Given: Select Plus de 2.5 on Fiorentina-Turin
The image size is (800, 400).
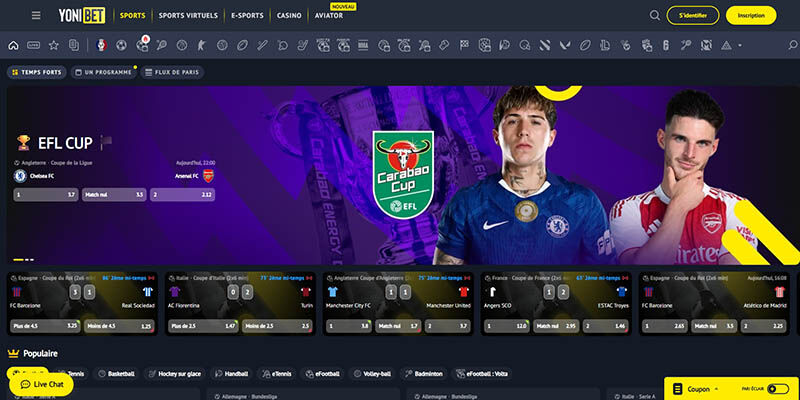Looking at the screenshot, I should pyautogui.click(x=203, y=327).
